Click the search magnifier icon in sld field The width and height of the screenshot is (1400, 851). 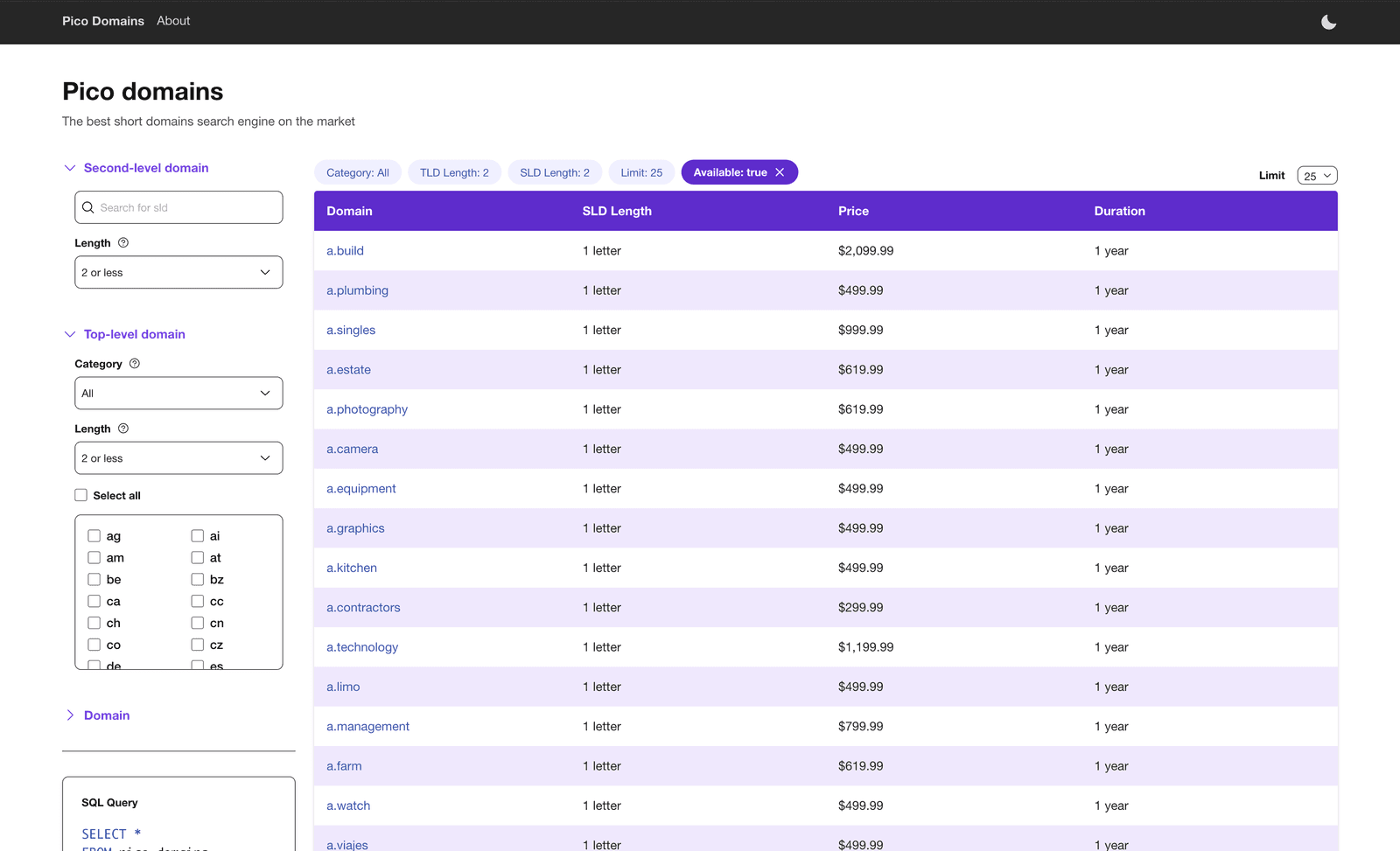[x=87, y=207]
